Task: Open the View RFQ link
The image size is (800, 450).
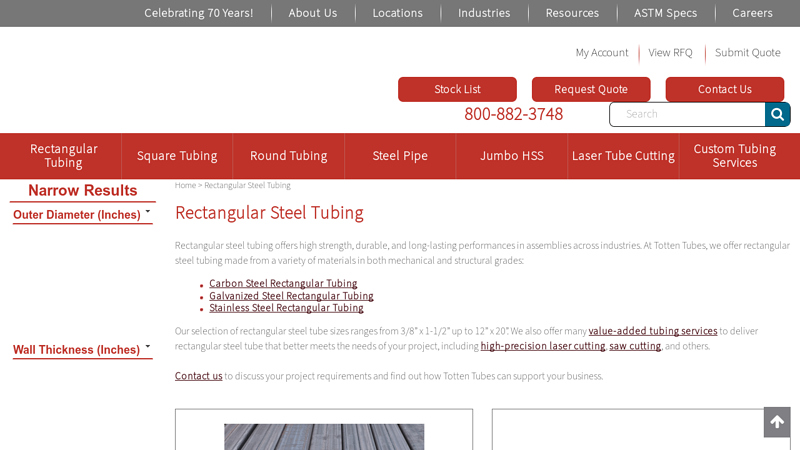Action: [670, 53]
